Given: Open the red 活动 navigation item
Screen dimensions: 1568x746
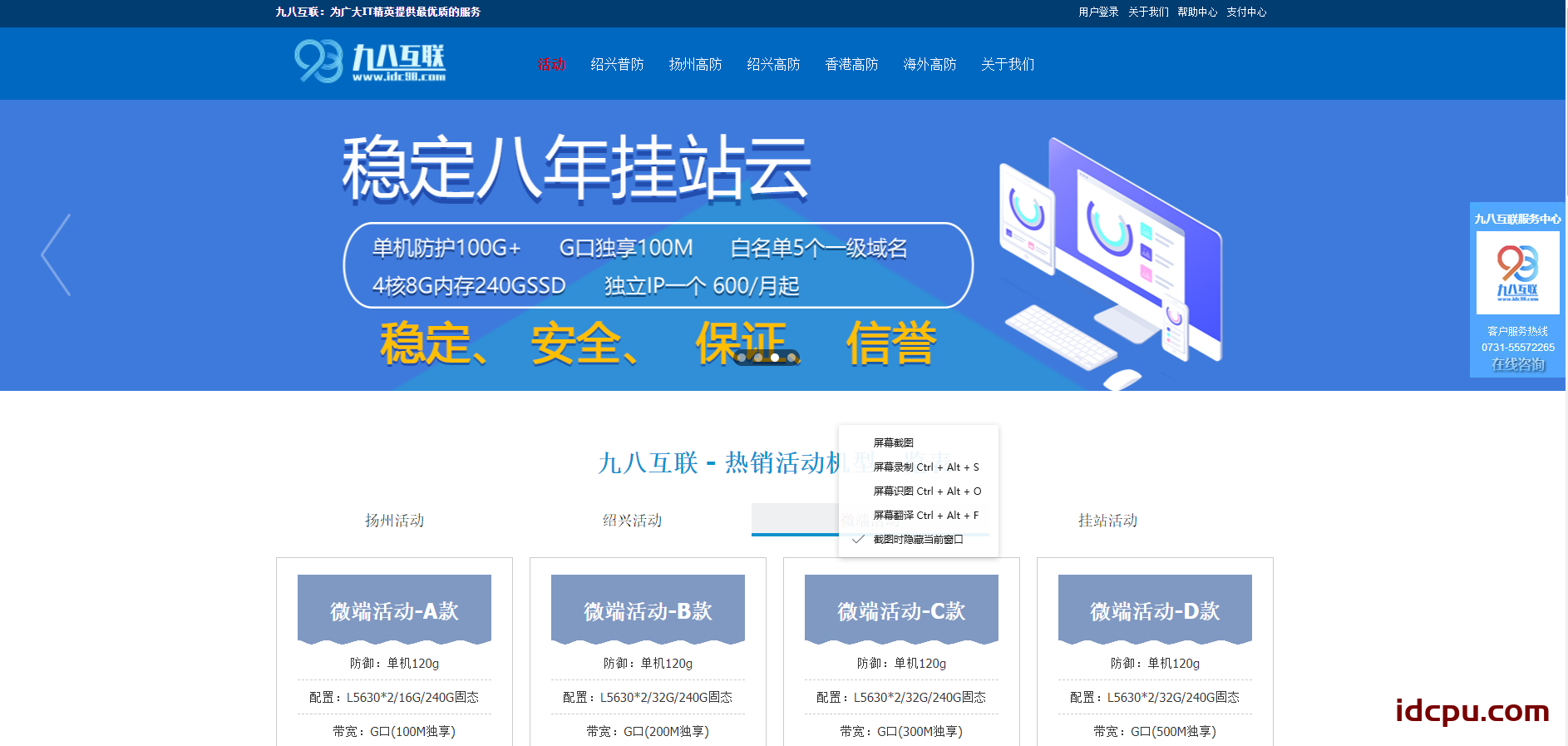Looking at the screenshot, I should point(551,64).
